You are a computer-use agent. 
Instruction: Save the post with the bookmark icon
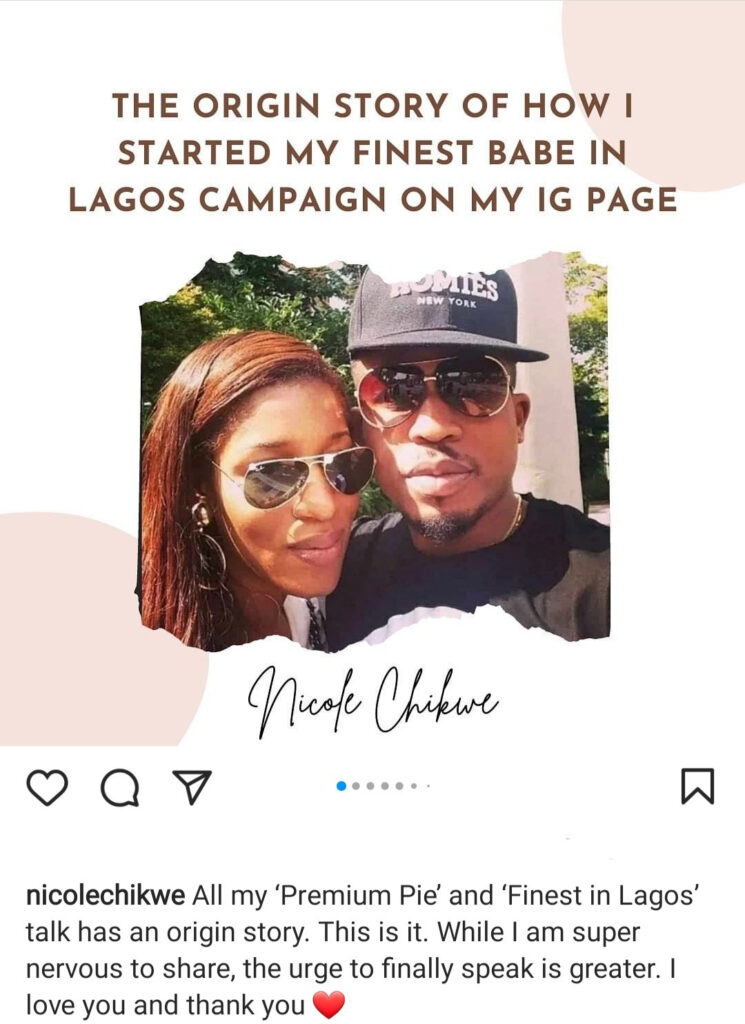coord(698,786)
